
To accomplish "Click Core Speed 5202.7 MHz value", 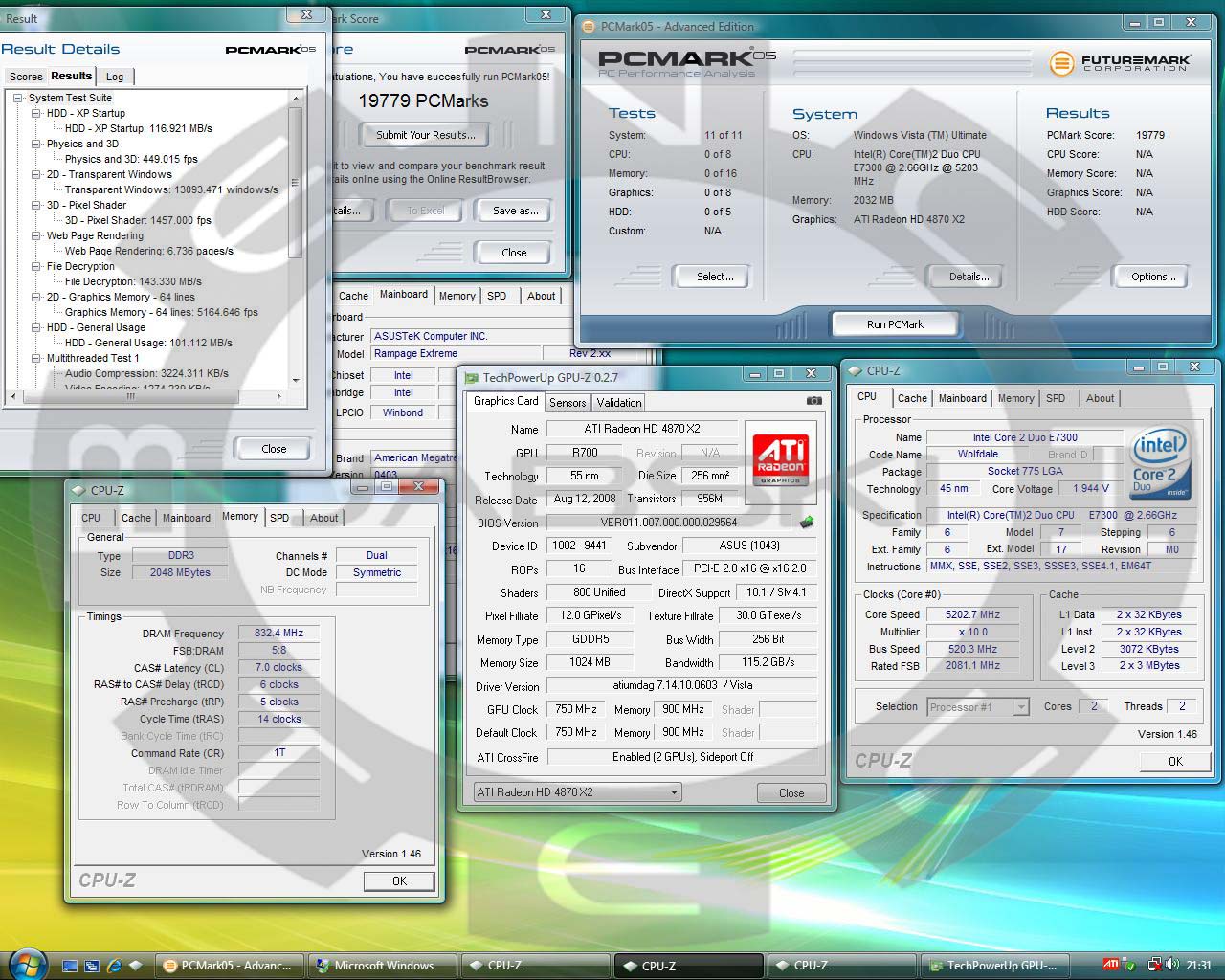I will tap(971, 614).
